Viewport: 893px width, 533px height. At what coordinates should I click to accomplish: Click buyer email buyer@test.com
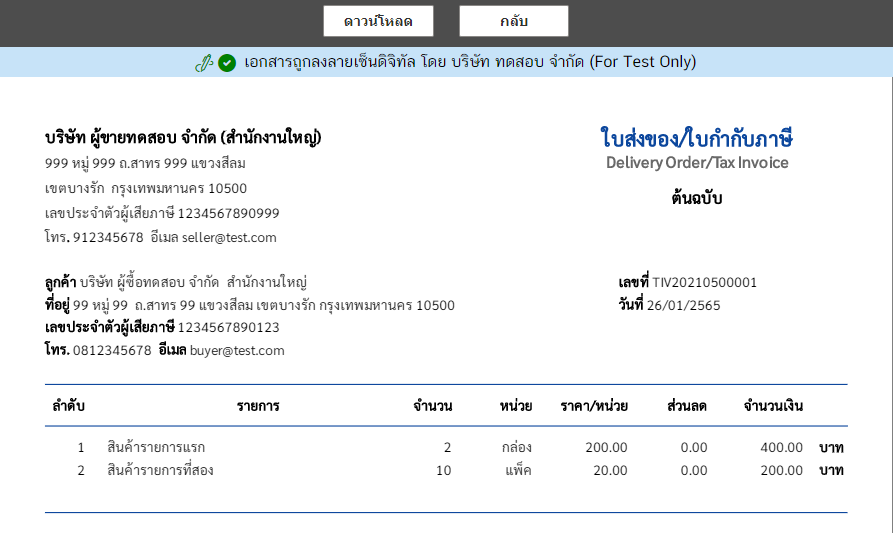[x=237, y=350]
